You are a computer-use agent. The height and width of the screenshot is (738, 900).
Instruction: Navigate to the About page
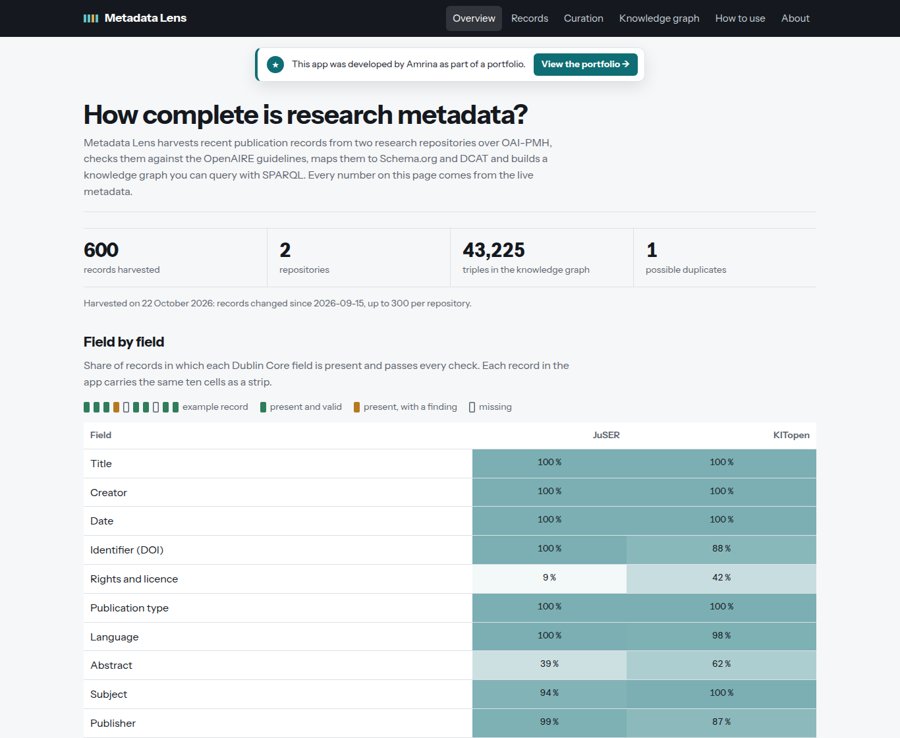[795, 18]
